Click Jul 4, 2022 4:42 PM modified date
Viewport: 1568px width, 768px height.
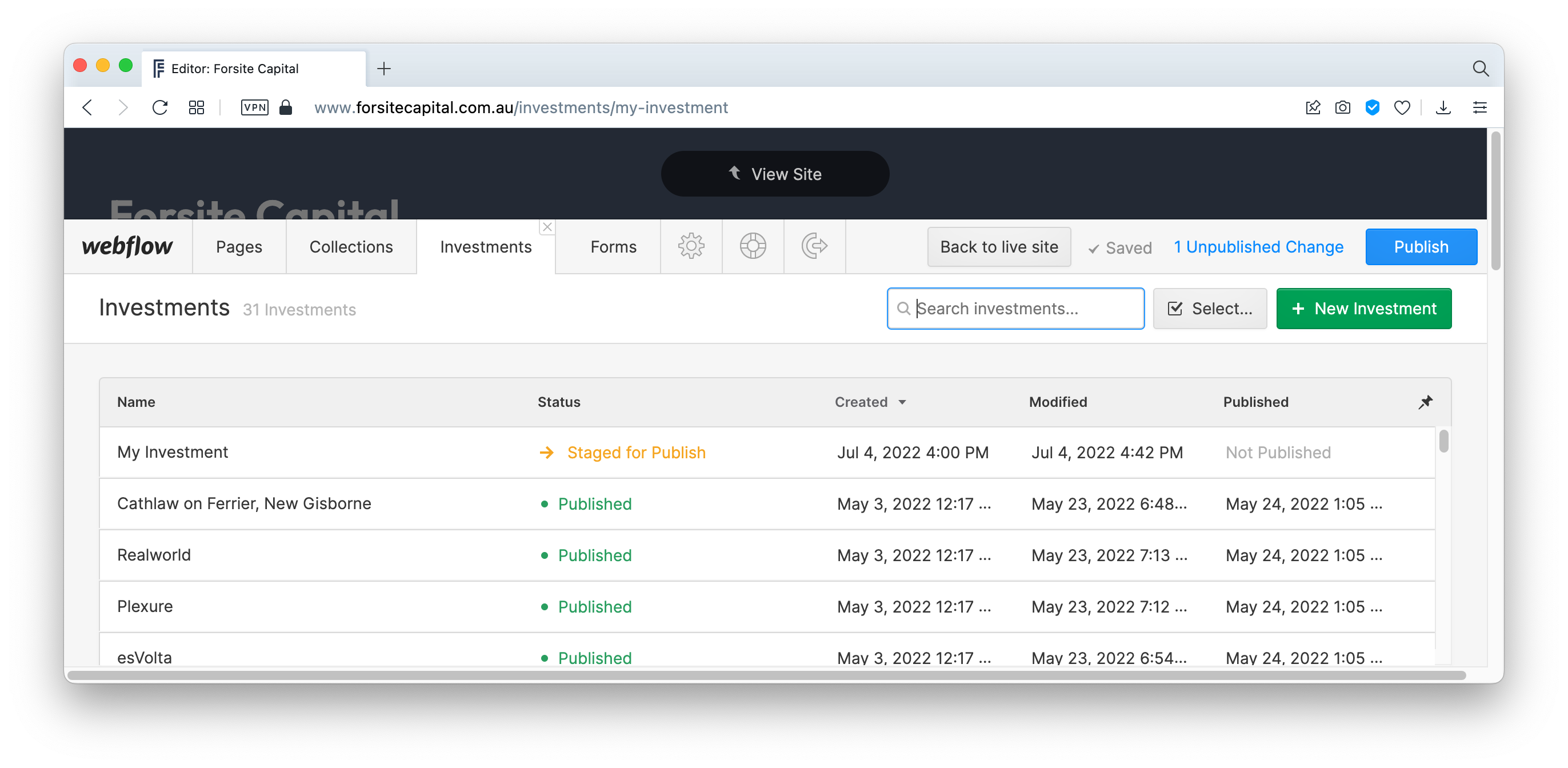coord(1107,452)
